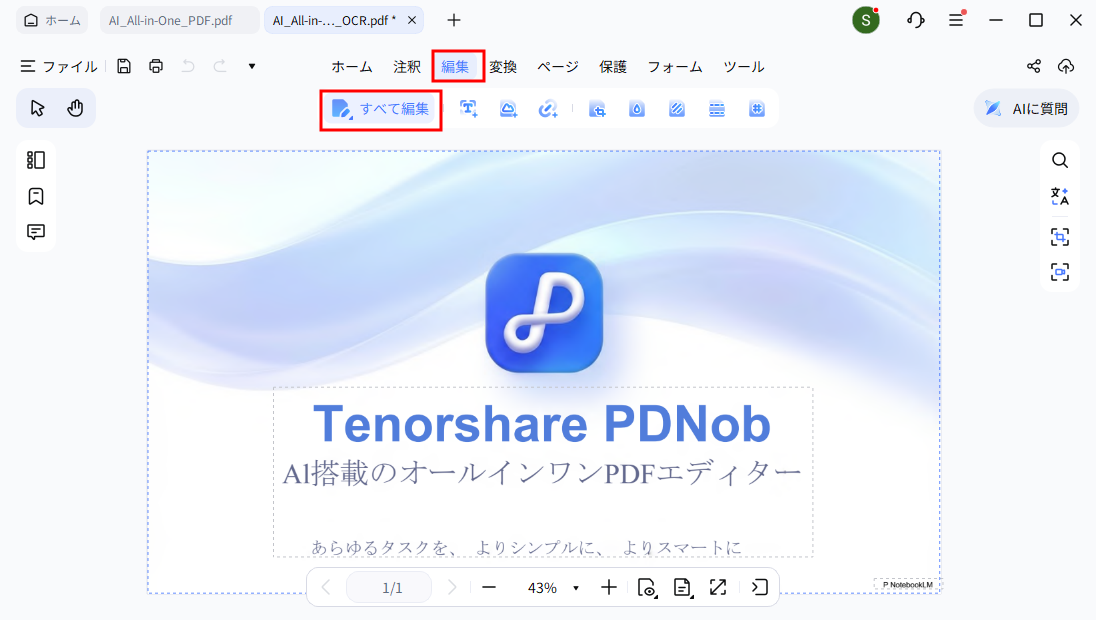Click the Print icon

tap(156, 66)
